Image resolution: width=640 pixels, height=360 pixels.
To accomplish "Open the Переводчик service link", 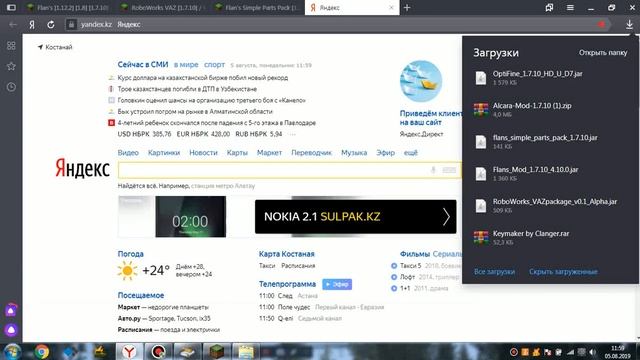I will (311, 153).
